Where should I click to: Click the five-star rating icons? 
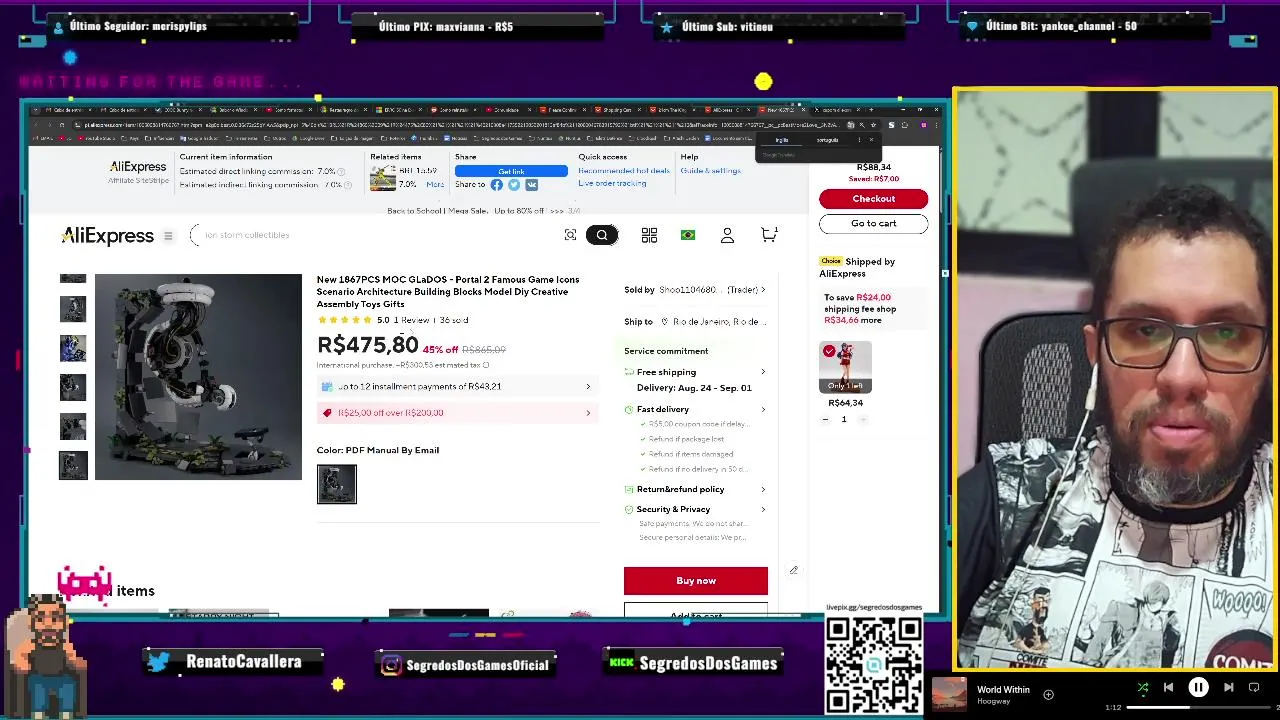[x=344, y=320]
